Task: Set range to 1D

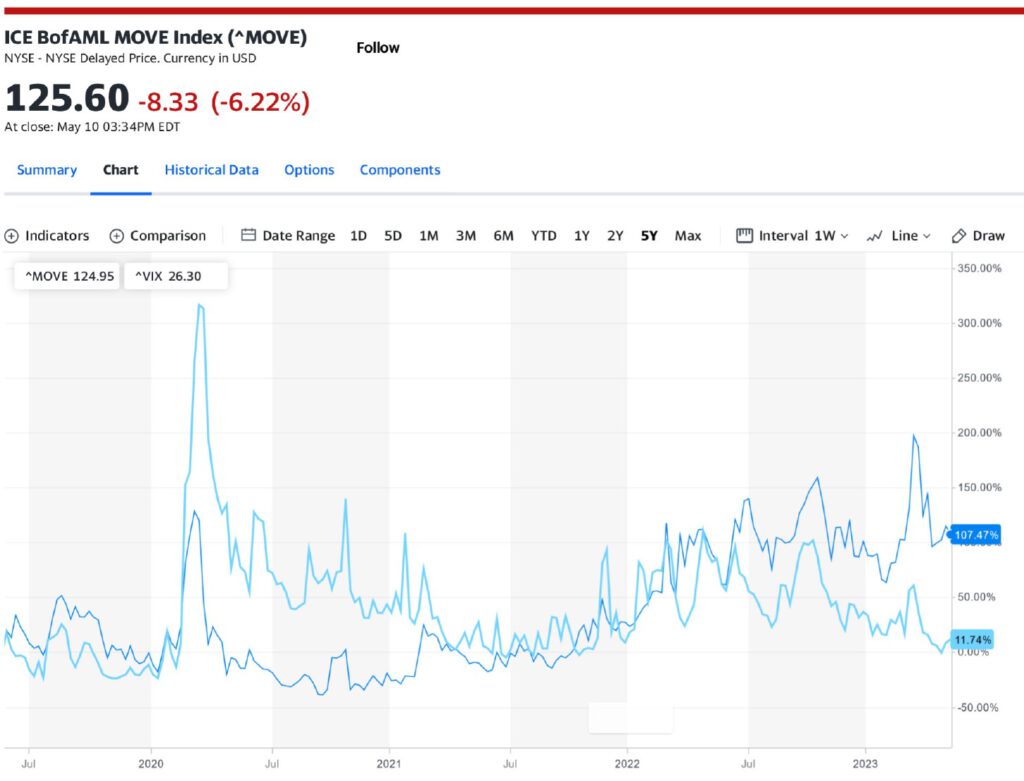Action: (359, 236)
